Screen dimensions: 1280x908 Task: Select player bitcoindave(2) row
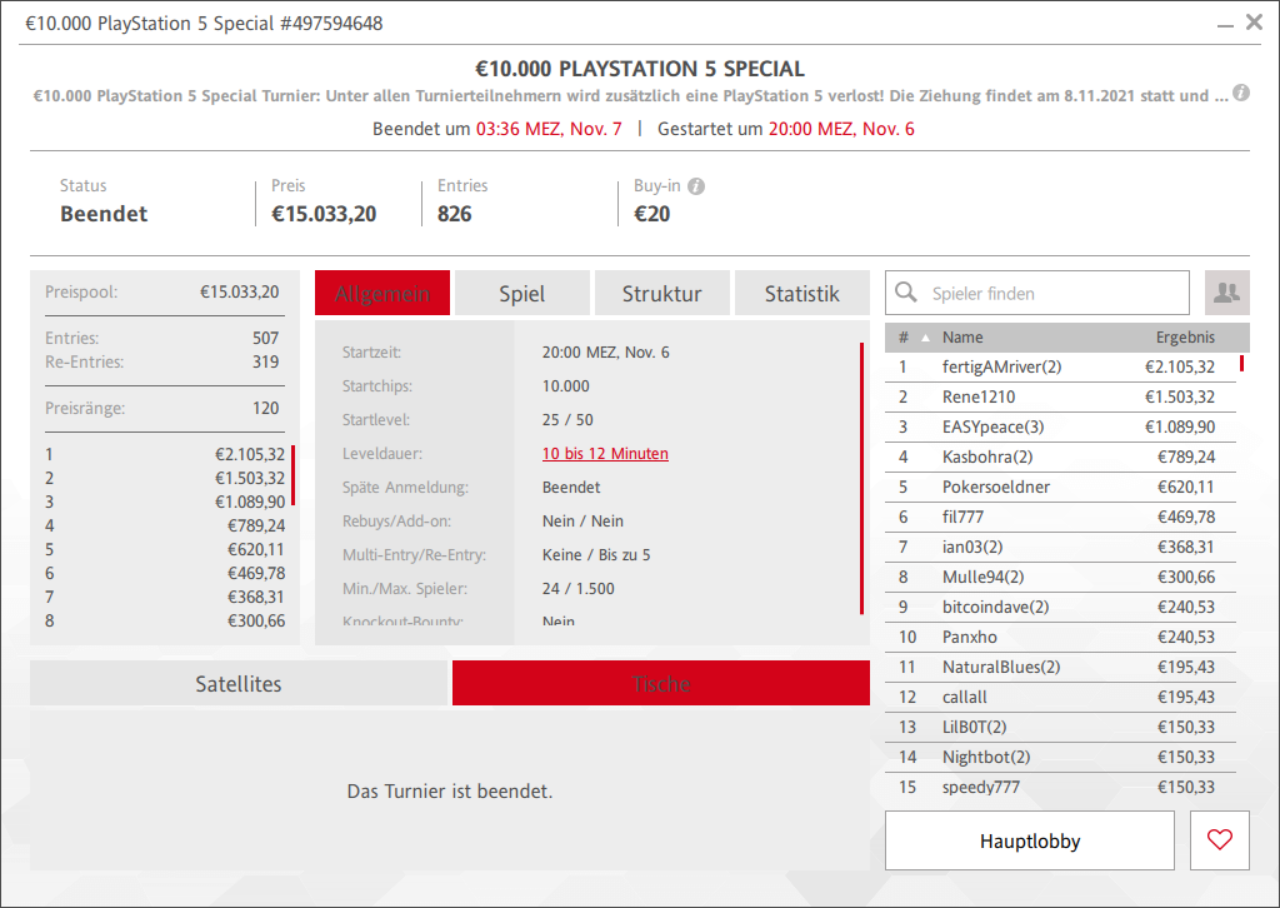point(1060,607)
